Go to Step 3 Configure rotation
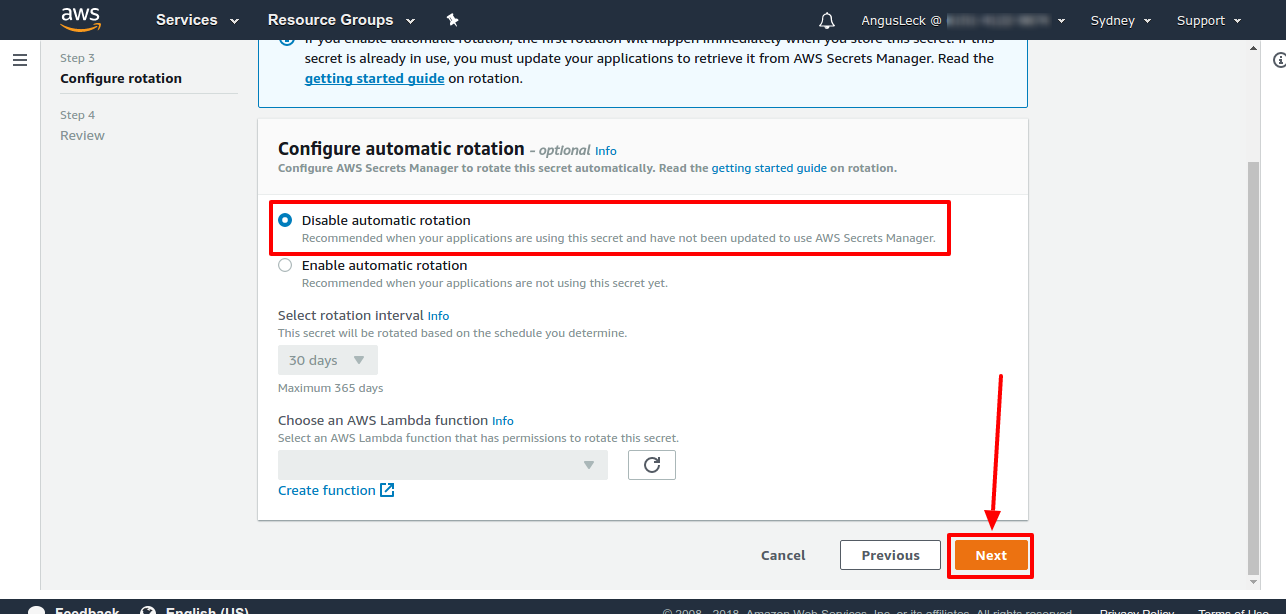The image size is (1286, 614). click(121, 68)
